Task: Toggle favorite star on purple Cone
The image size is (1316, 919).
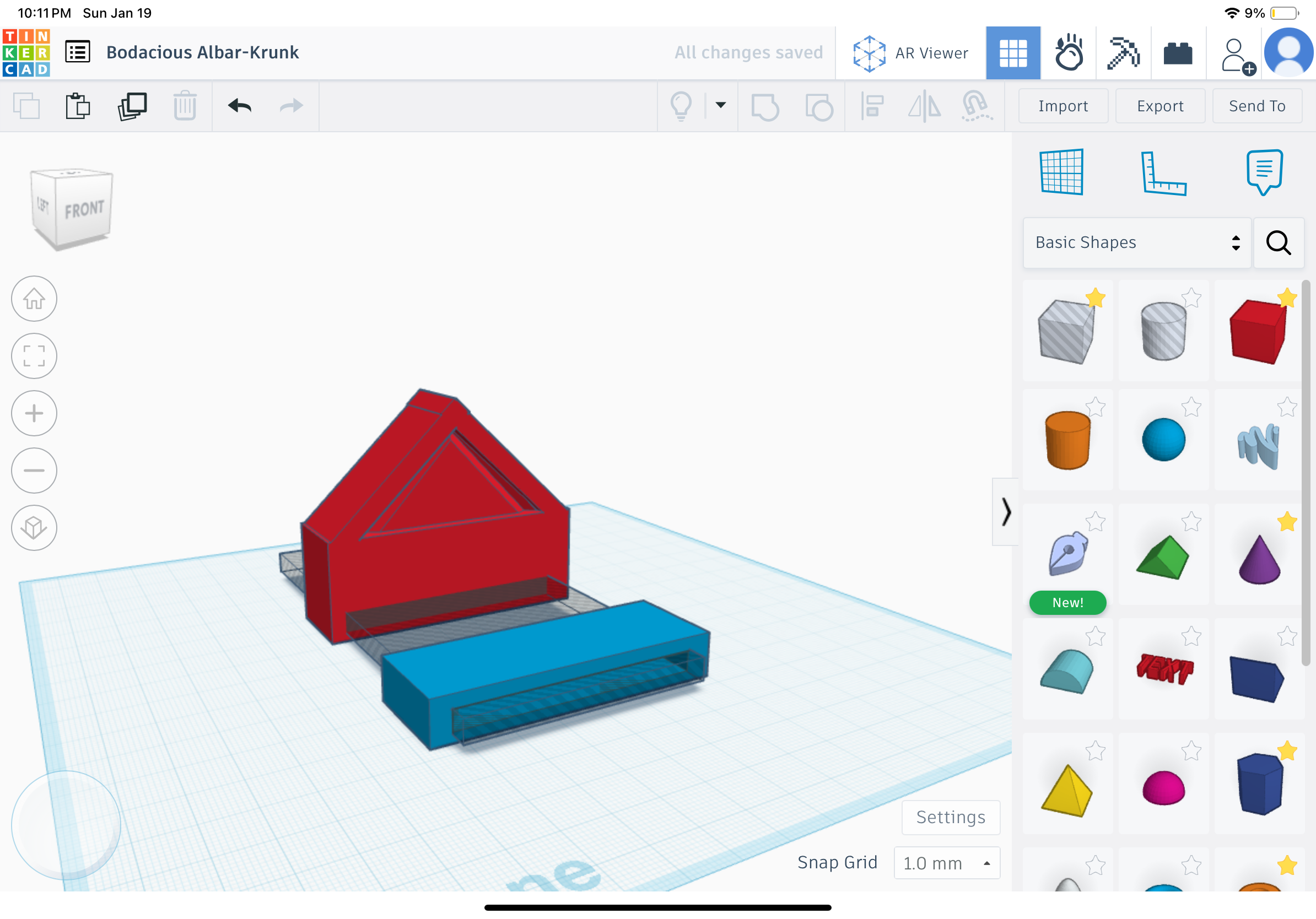Action: click(x=1287, y=521)
